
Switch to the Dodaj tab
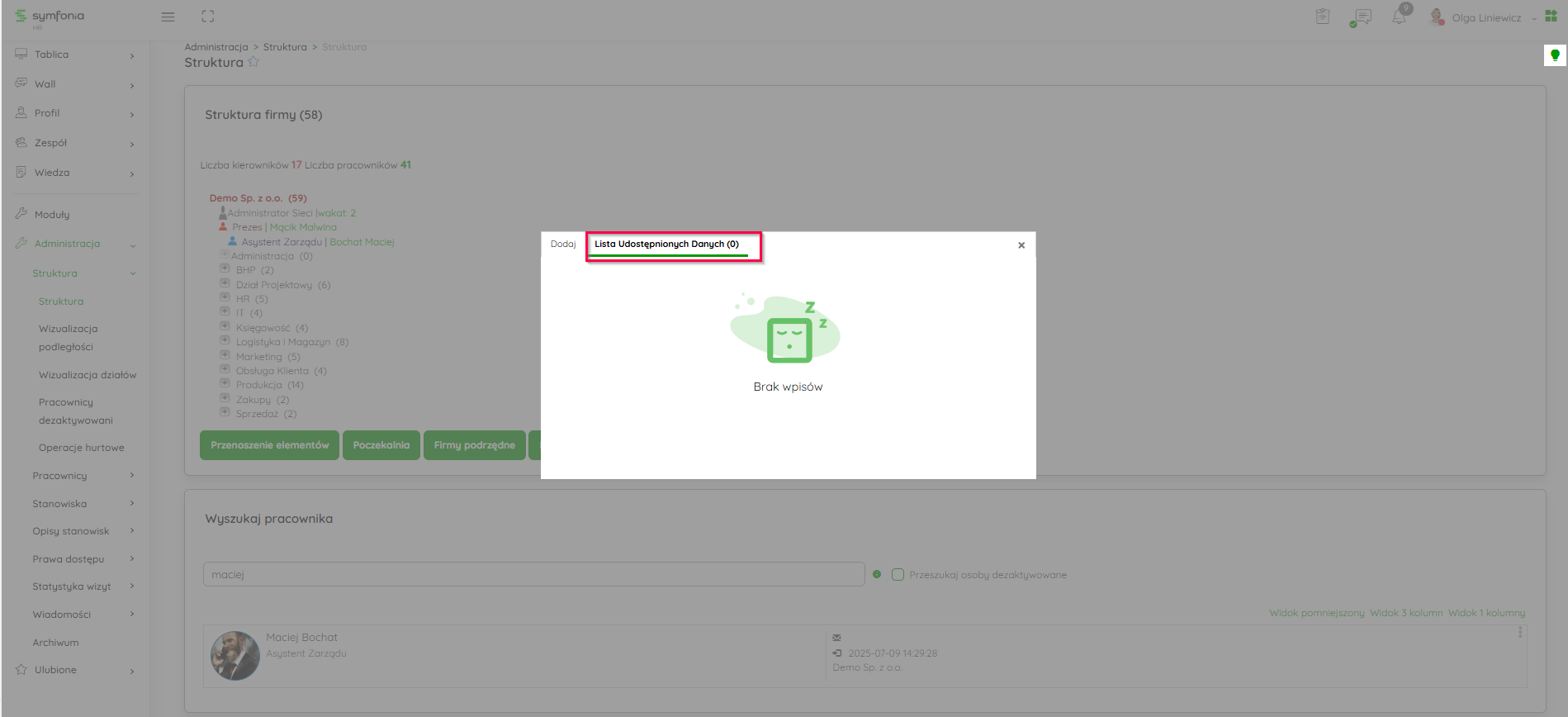click(563, 245)
